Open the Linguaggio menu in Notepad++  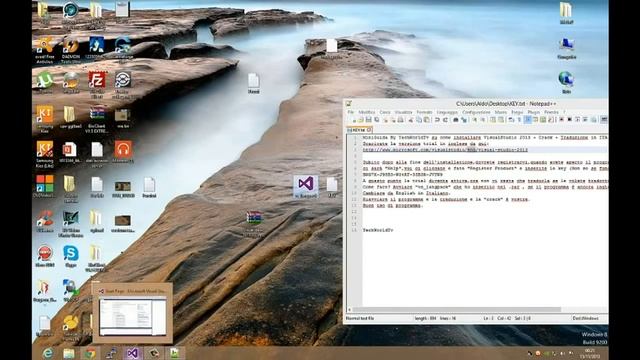(447, 112)
